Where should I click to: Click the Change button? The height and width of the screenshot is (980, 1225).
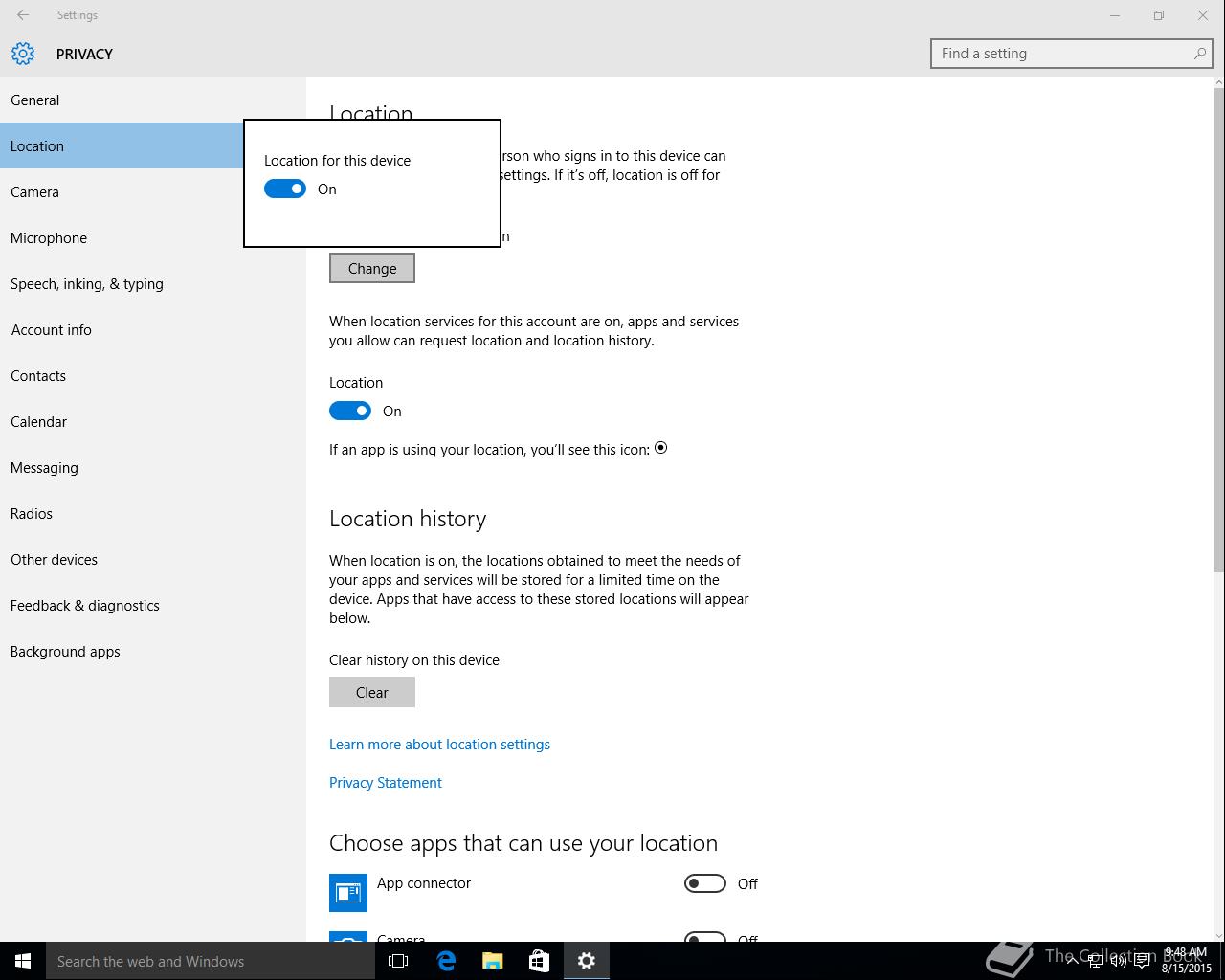point(372,268)
